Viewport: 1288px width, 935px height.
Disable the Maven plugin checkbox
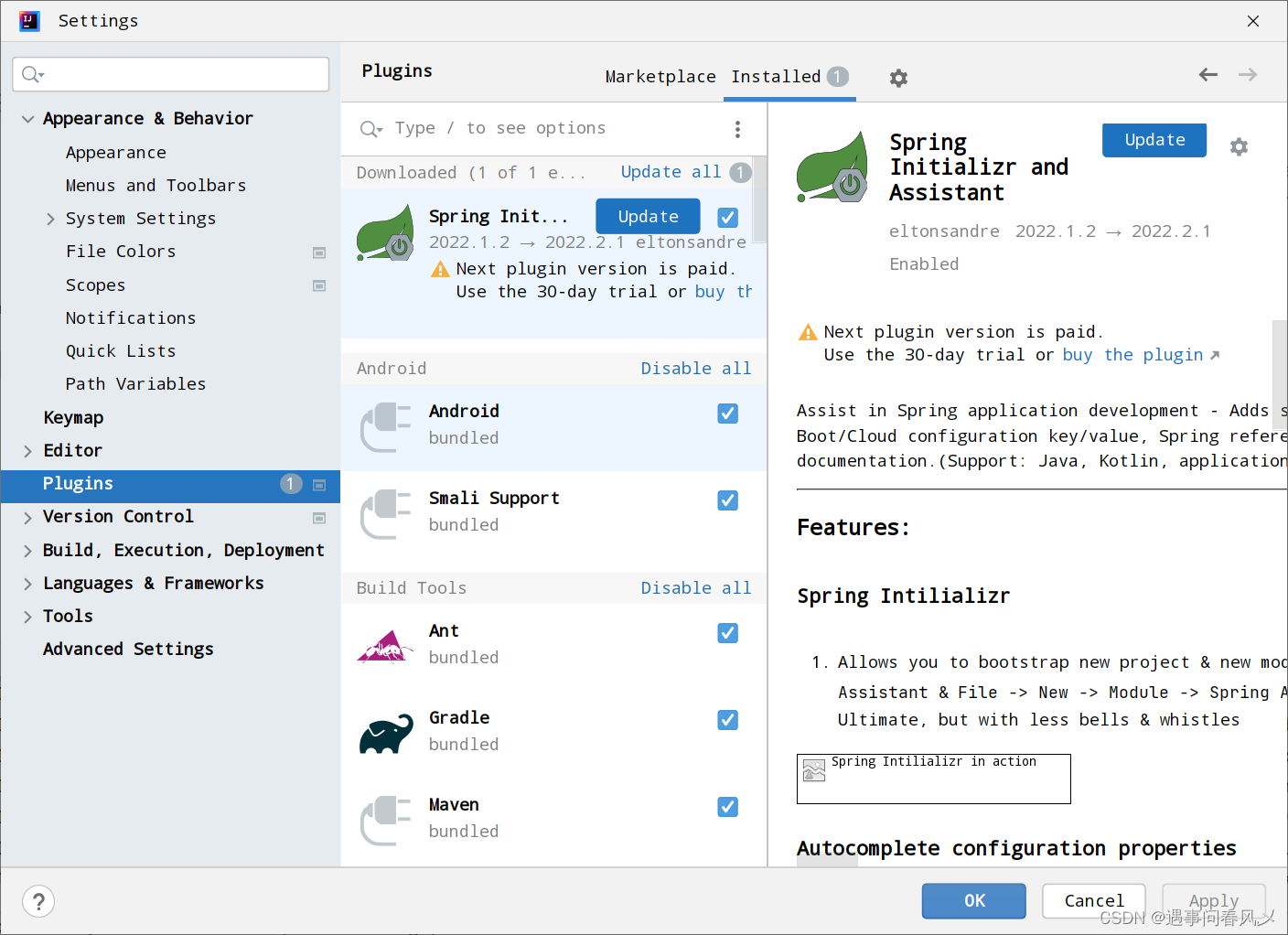(x=728, y=807)
